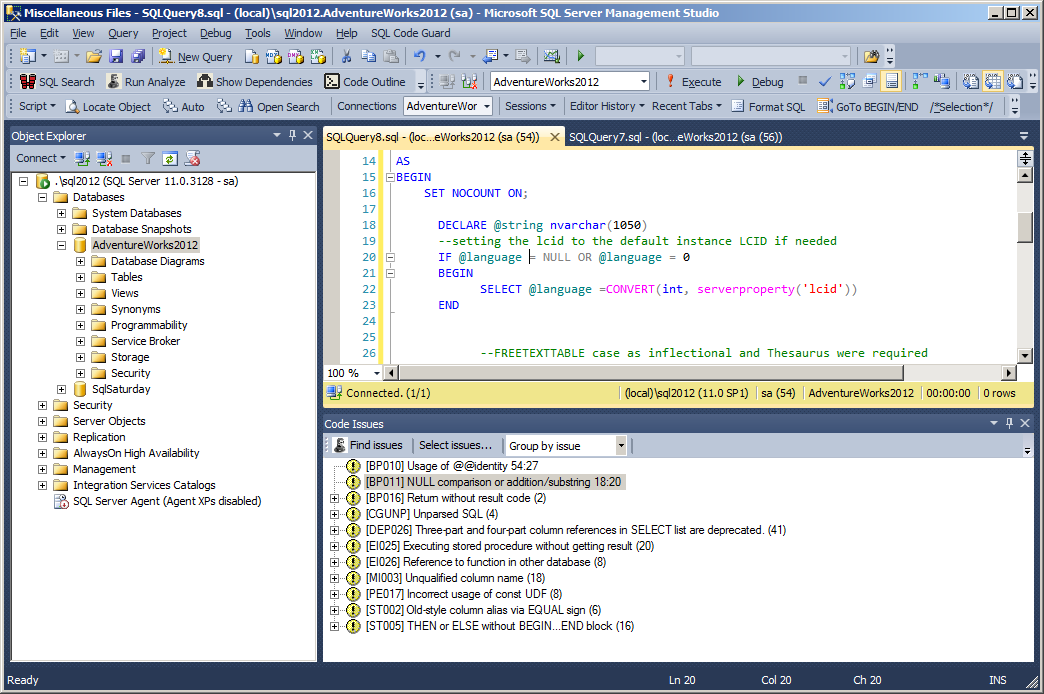This screenshot has width=1044, height=694.
Task: Click the Locate Object toolbar button
Action: click(x=109, y=107)
